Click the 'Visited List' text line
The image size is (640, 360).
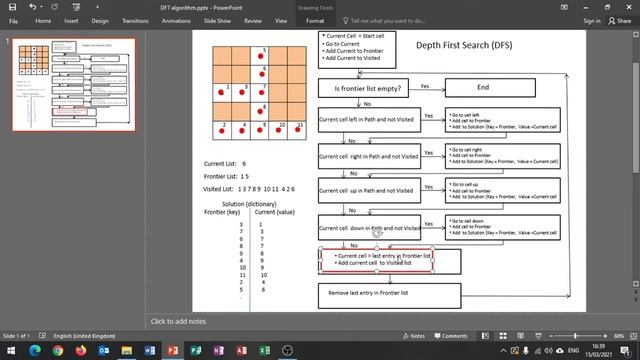[x=249, y=189]
